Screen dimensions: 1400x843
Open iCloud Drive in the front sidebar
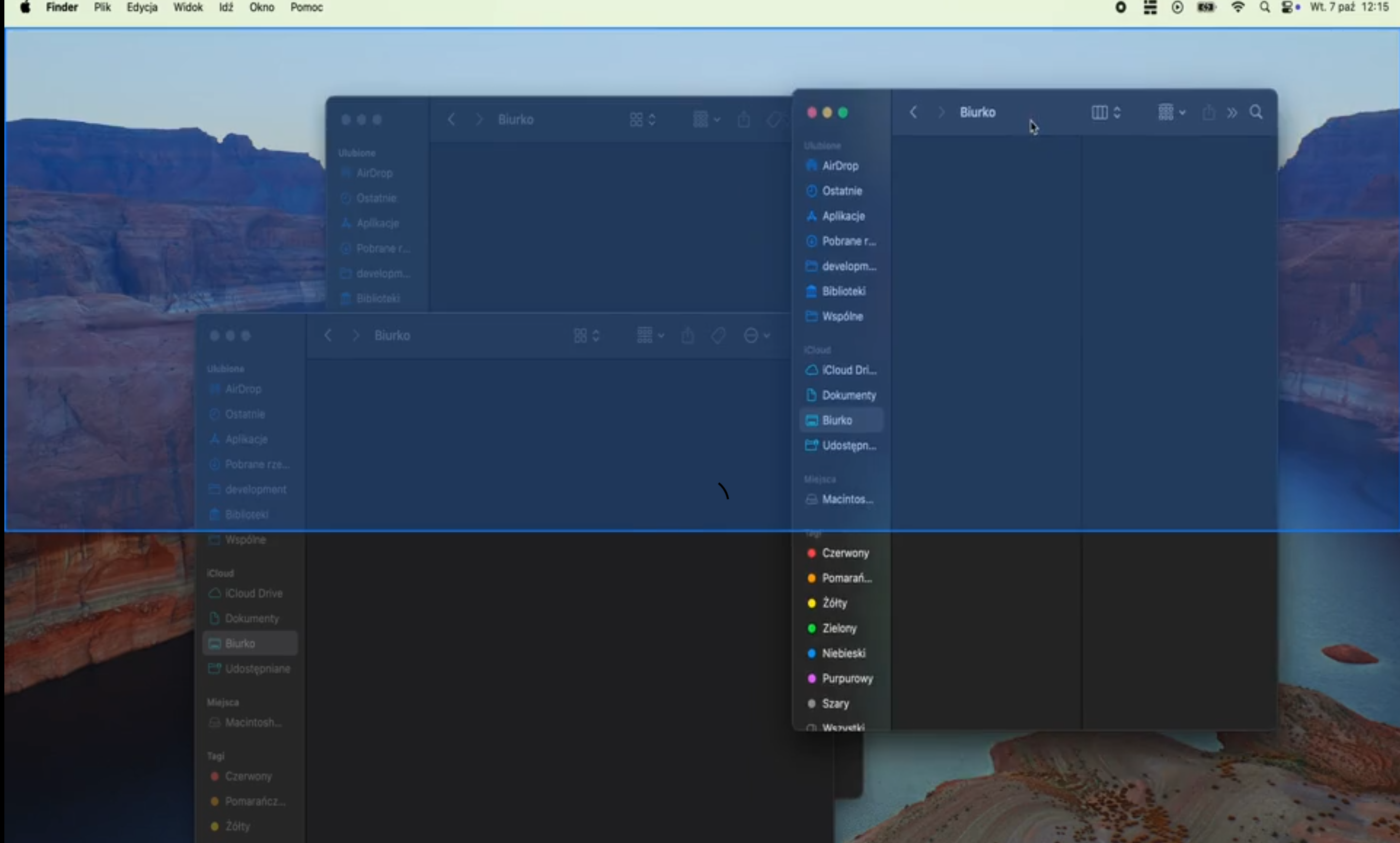pos(848,370)
